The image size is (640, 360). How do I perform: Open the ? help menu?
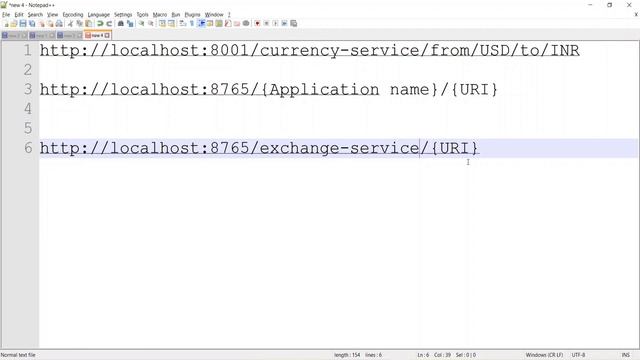point(229,15)
